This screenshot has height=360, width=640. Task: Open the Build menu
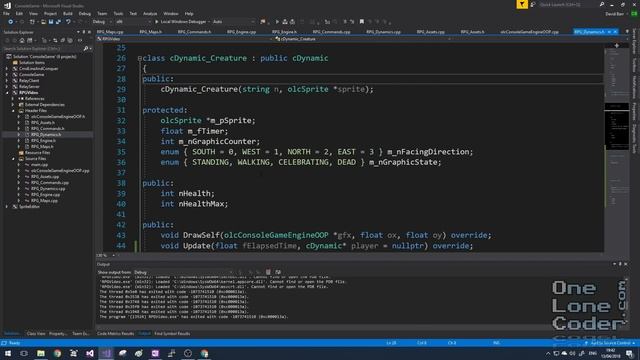click(67, 13)
